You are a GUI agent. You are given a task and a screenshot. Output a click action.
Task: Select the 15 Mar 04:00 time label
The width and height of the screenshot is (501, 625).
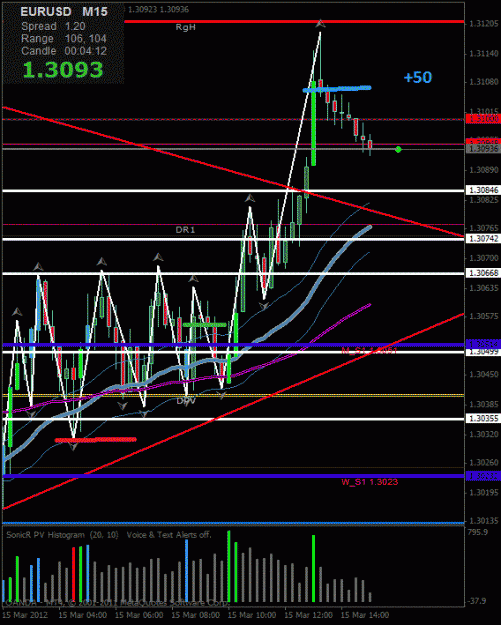pos(83,615)
